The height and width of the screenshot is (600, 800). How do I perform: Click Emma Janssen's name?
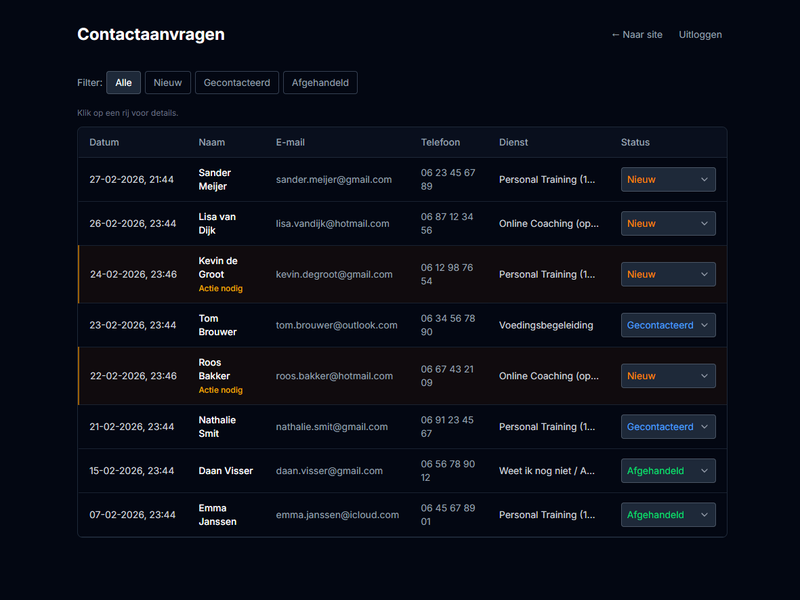[x=217, y=515]
